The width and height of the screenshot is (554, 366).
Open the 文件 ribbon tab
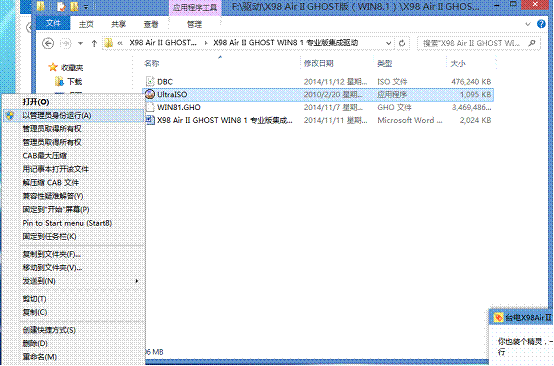click(x=53, y=23)
